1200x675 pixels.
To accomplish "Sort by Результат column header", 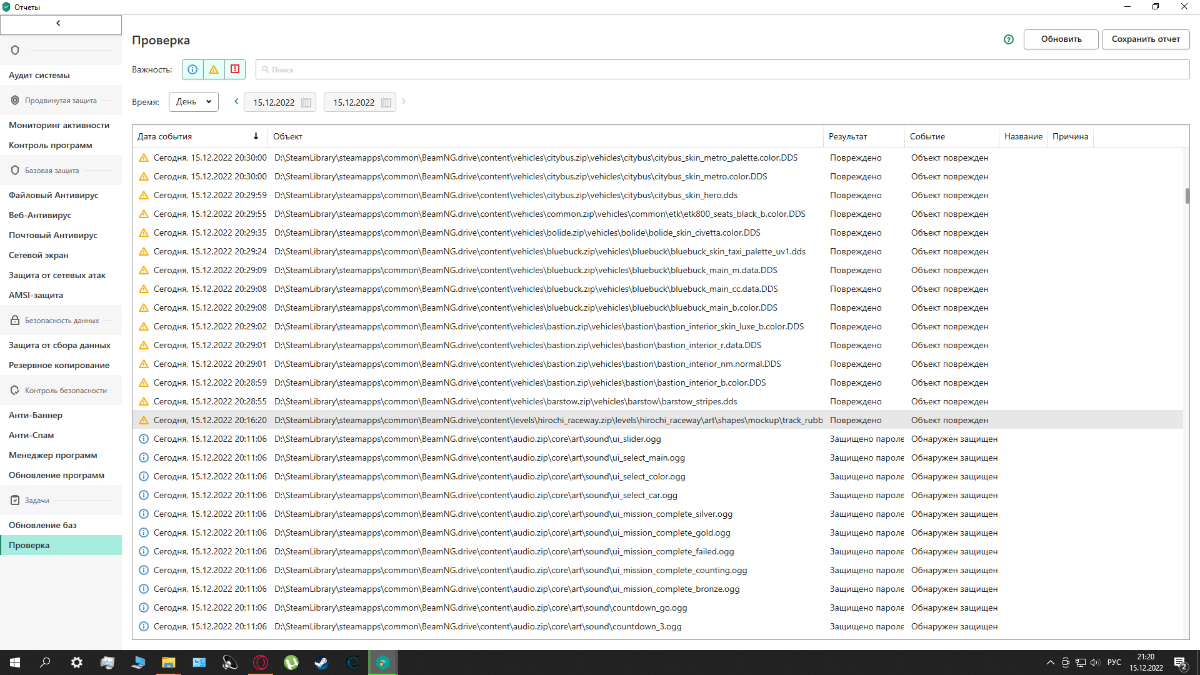I will pyautogui.click(x=864, y=136).
